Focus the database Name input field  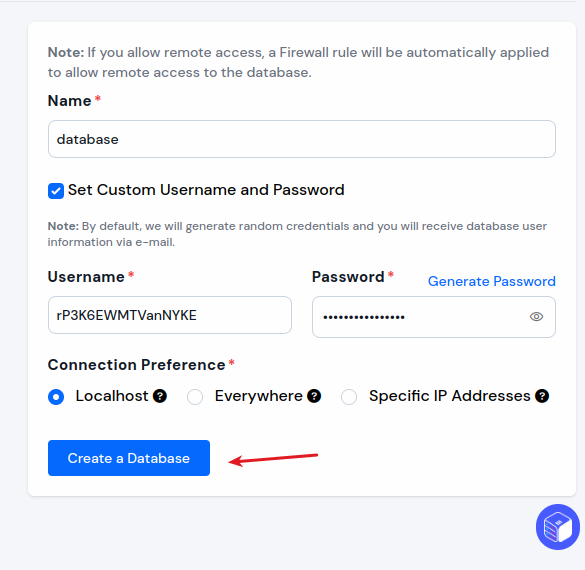tap(302, 139)
